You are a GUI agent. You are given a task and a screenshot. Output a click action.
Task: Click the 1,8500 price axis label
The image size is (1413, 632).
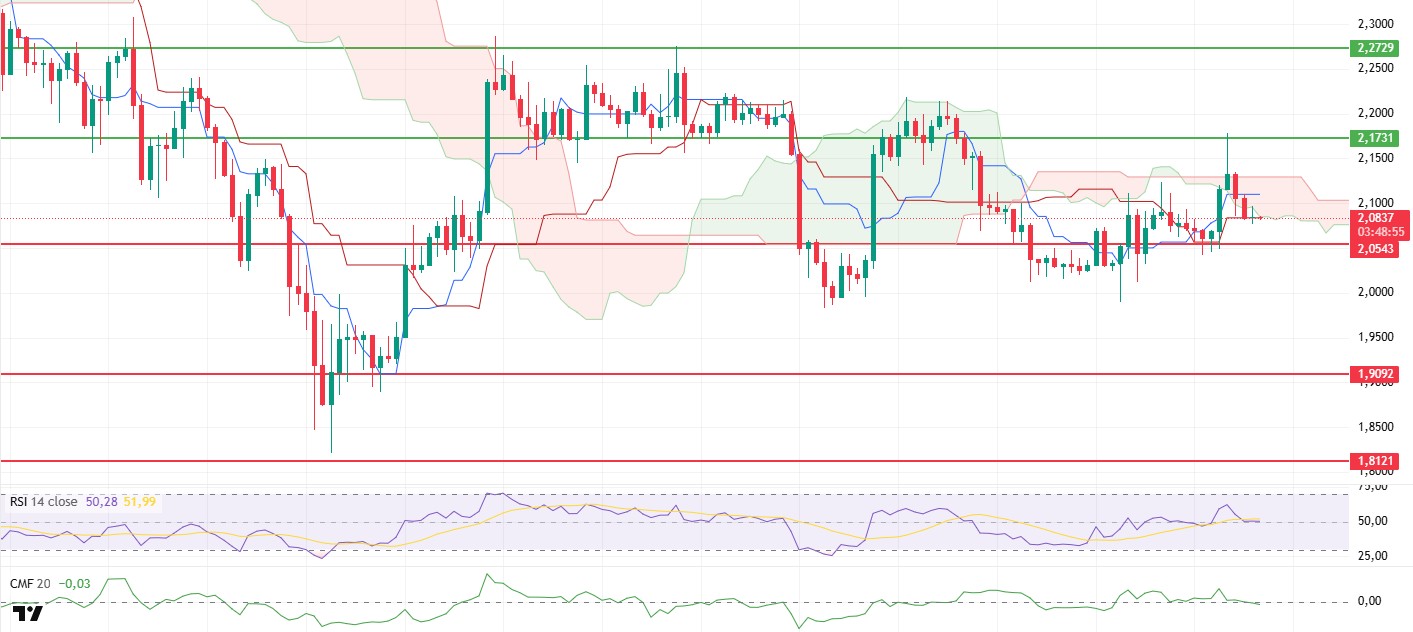(x=1377, y=427)
